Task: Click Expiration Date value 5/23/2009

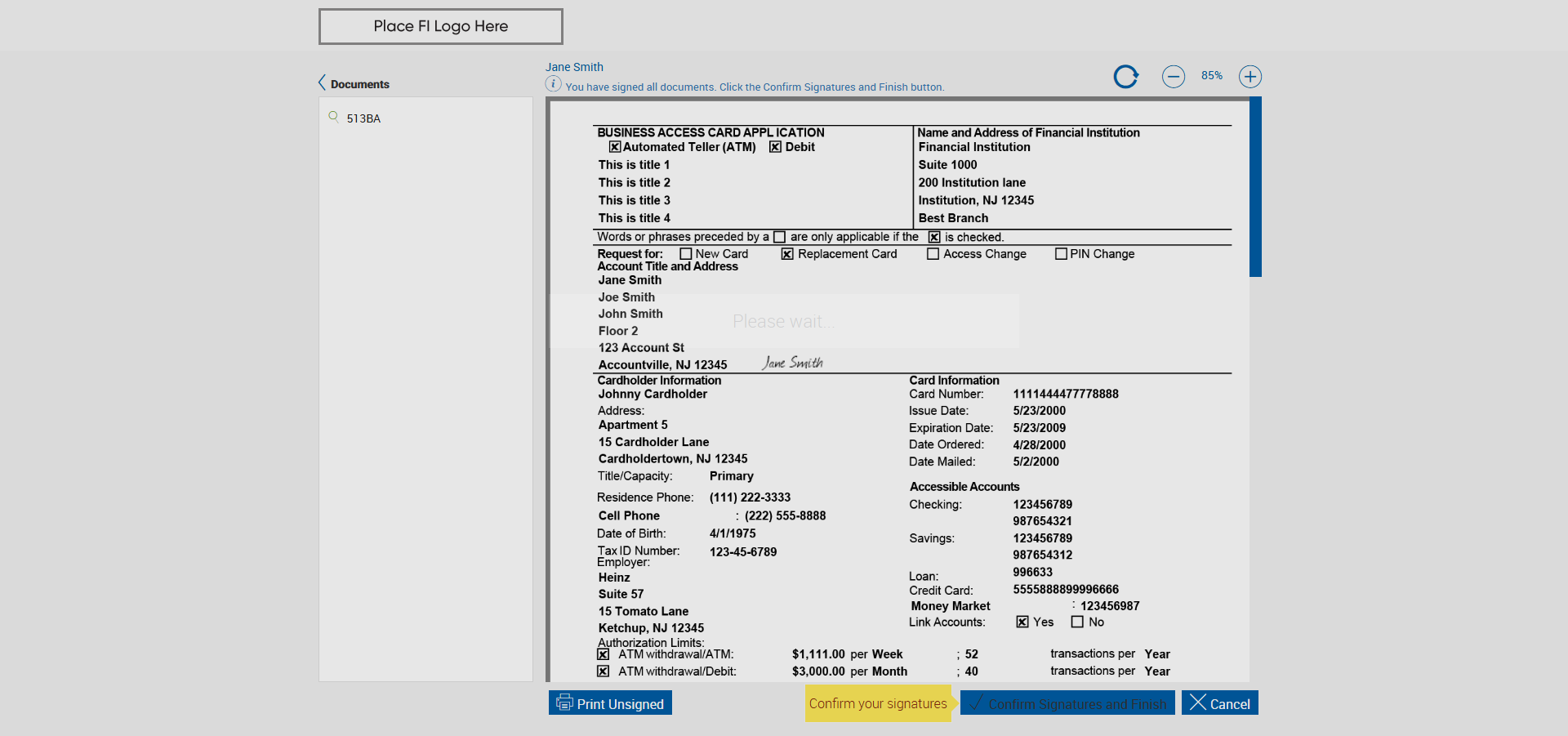Action: [1039, 428]
